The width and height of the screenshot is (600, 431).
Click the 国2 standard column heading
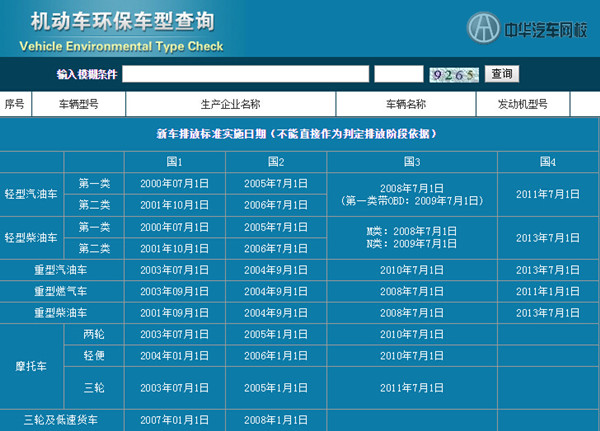coord(275,162)
